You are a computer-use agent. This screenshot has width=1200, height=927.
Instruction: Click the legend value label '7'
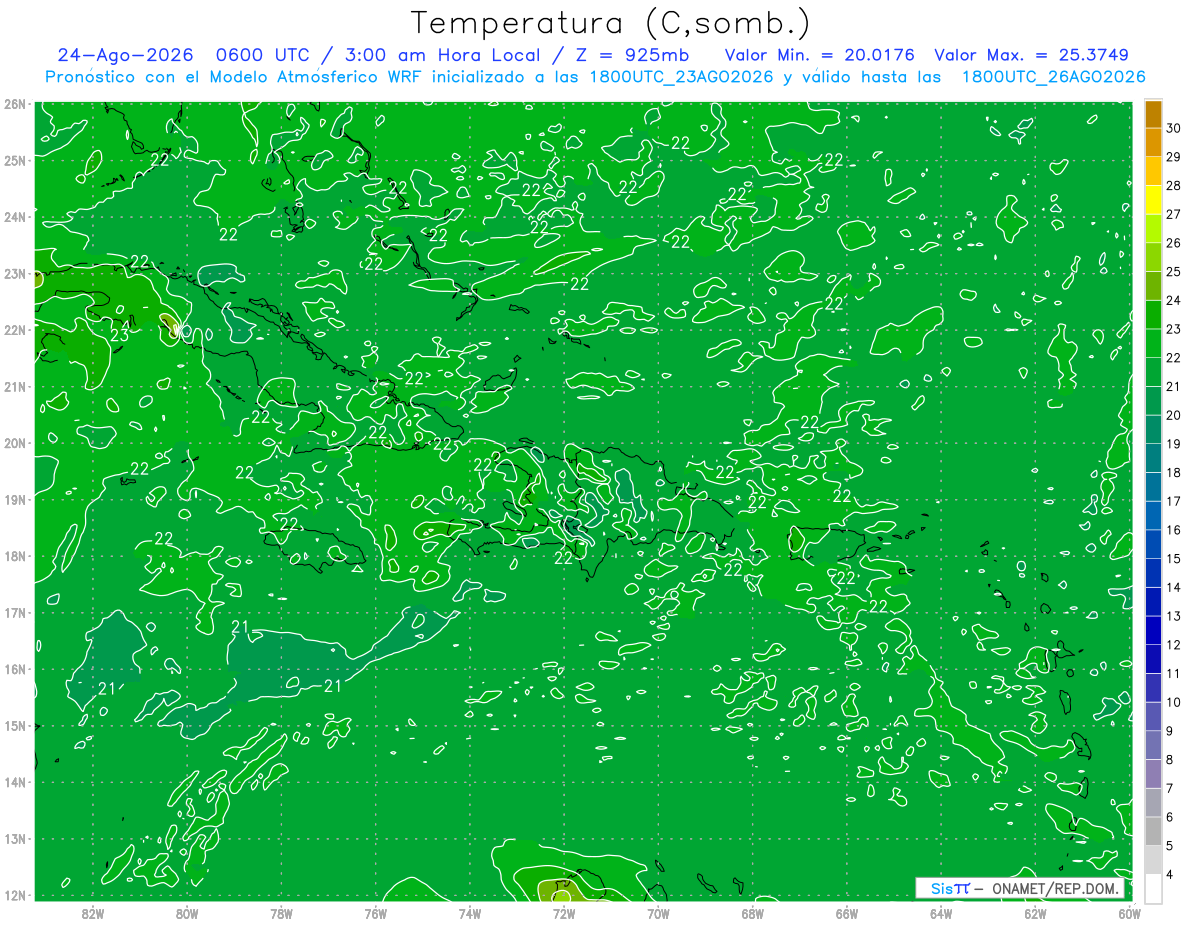[1170, 789]
